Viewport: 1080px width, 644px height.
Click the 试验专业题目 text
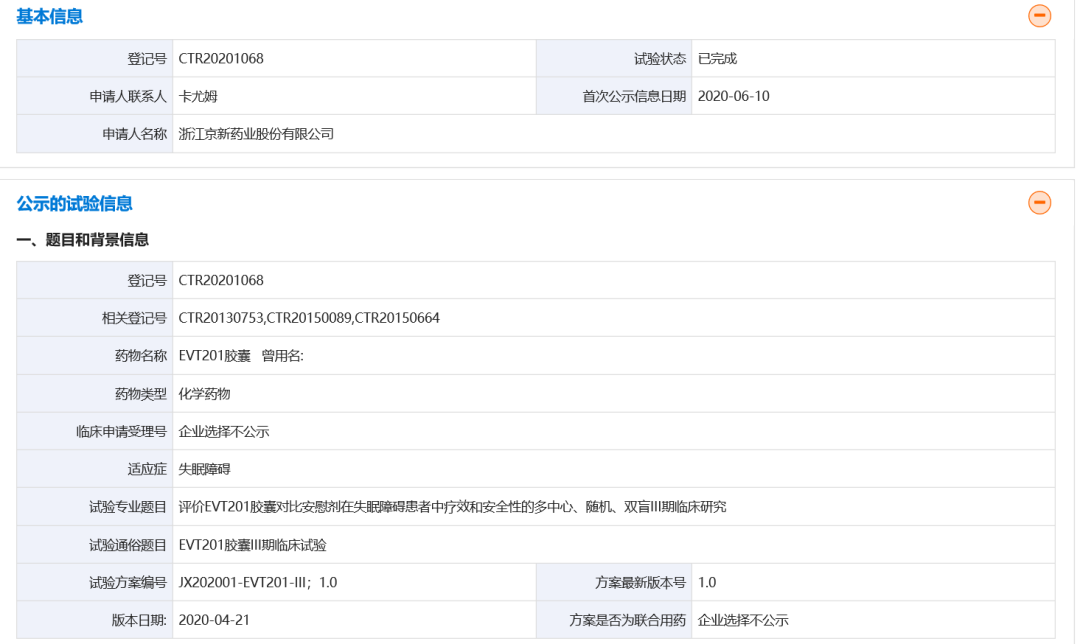pos(453,507)
